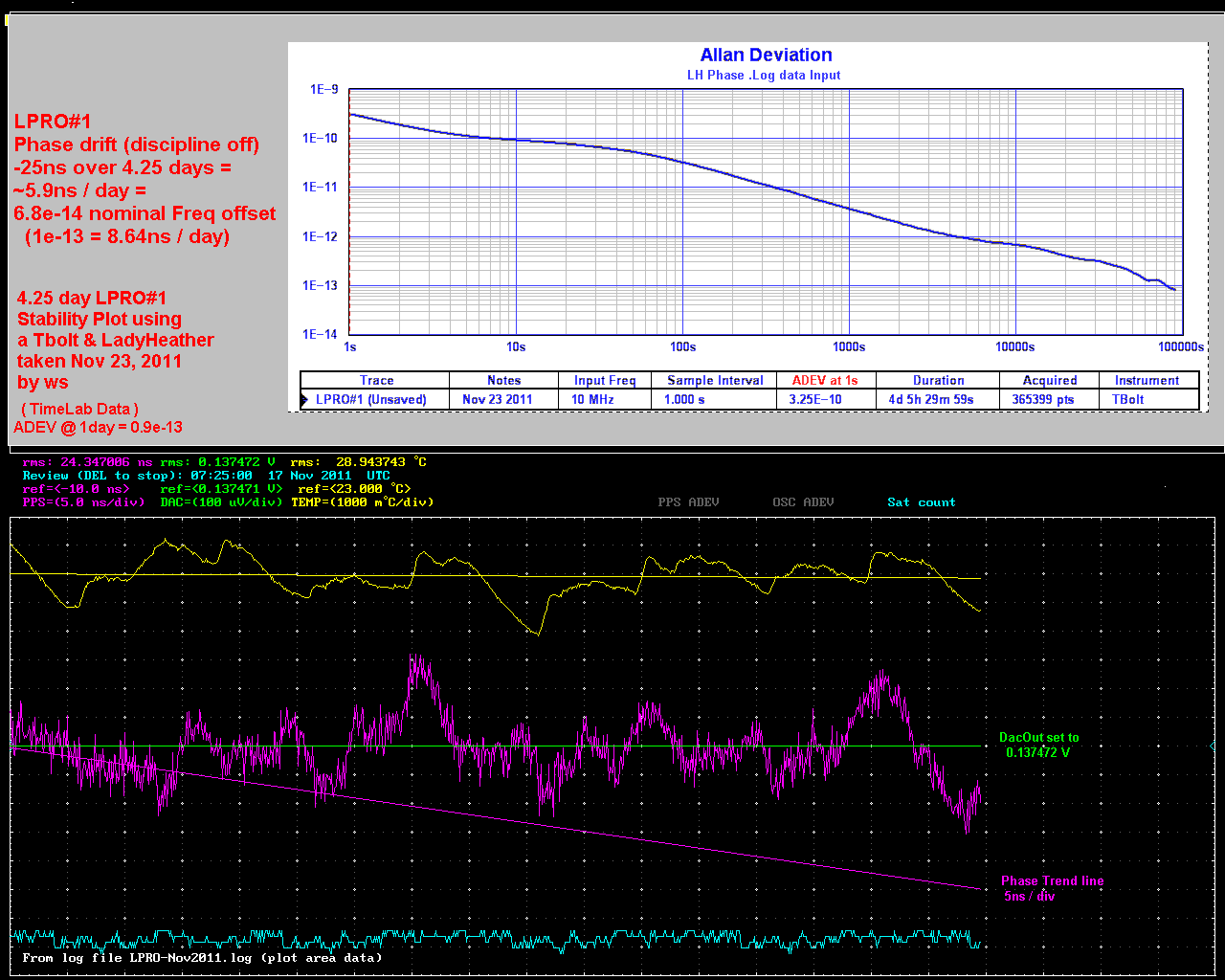This screenshot has width=1225, height=980.
Task: Click the Allan Deviation plot title
Action: pos(766,56)
